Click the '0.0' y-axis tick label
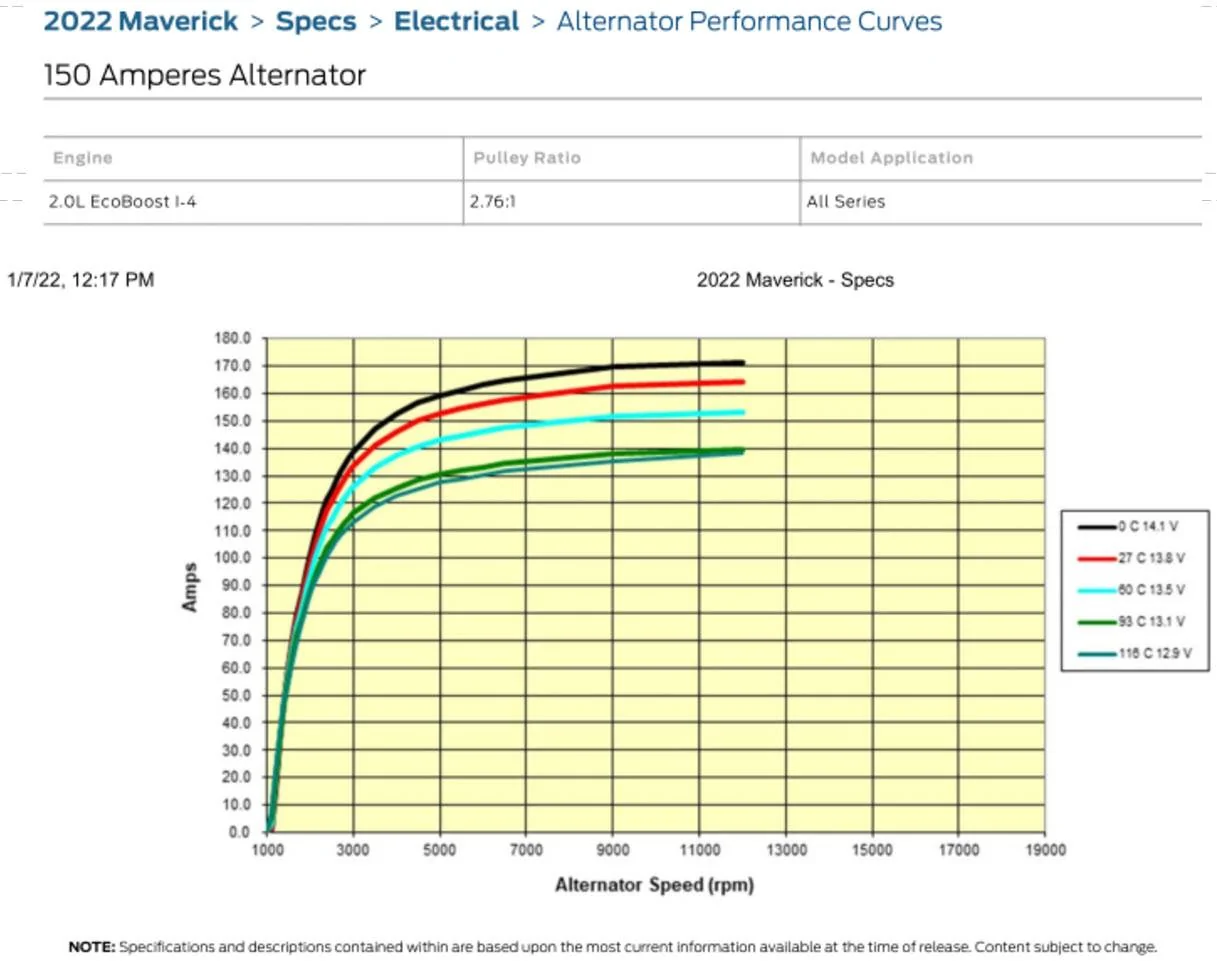The width and height of the screenshot is (1217, 961). [x=240, y=832]
